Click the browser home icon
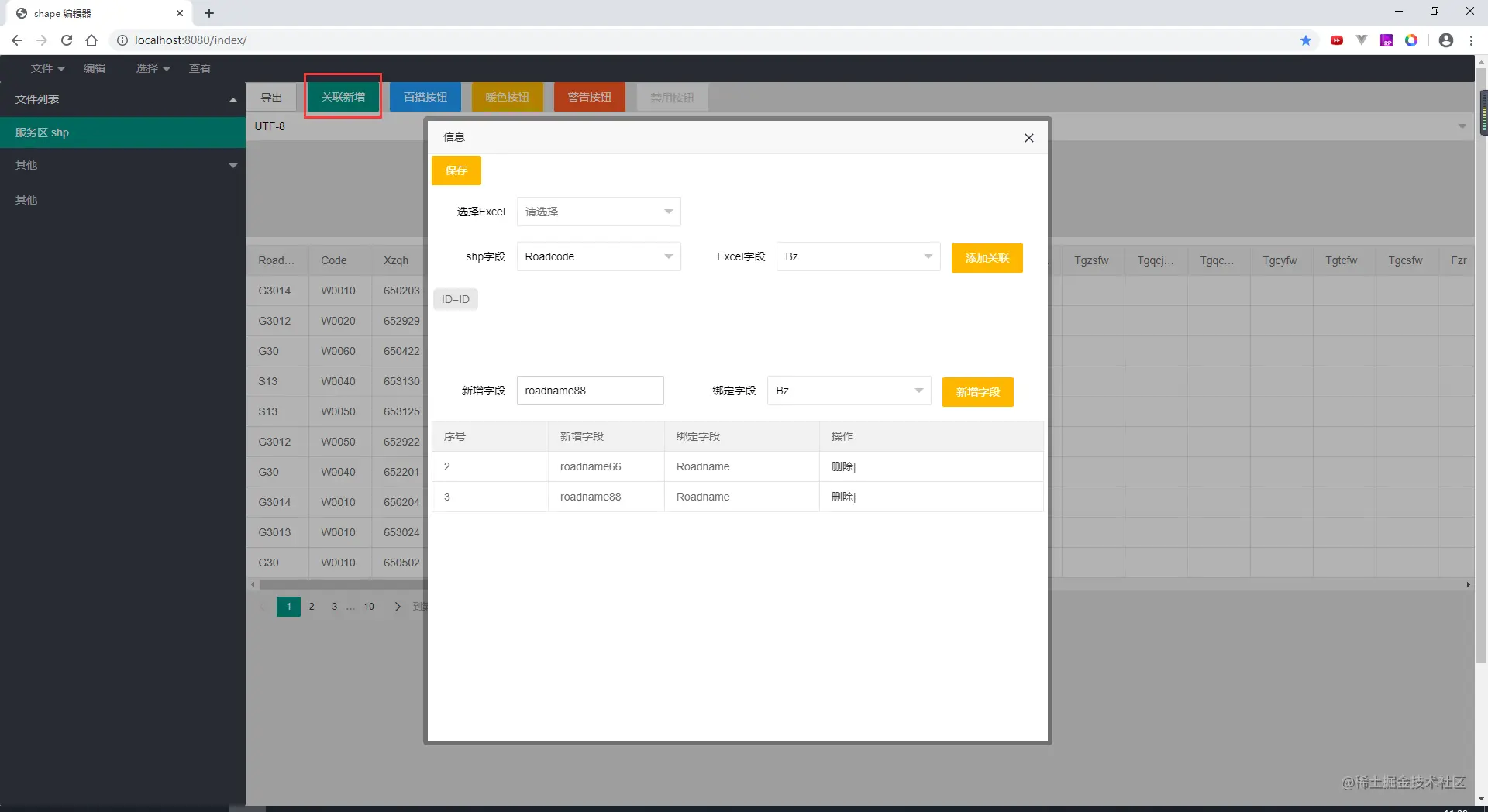Image resolution: width=1488 pixels, height=812 pixels. [x=91, y=40]
